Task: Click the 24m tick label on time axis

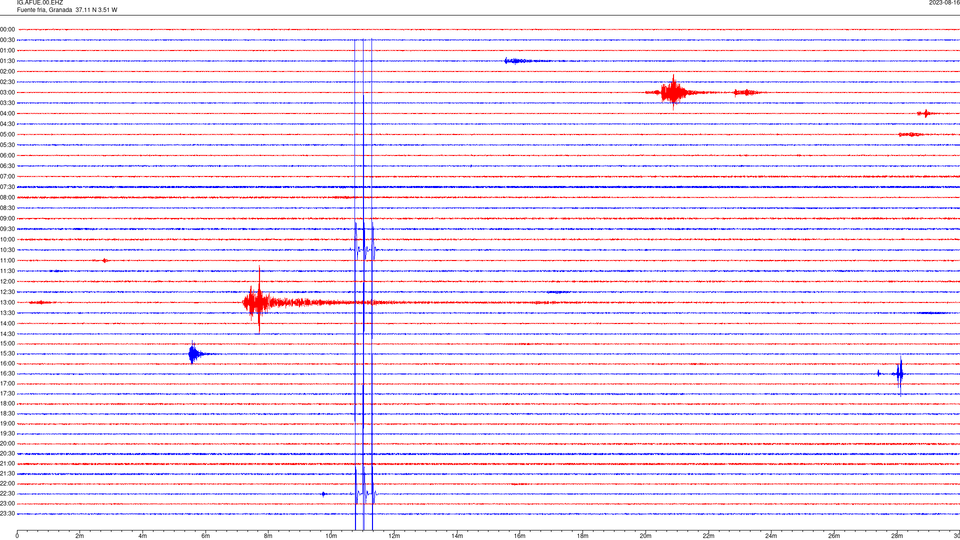Action: point(771,536)
